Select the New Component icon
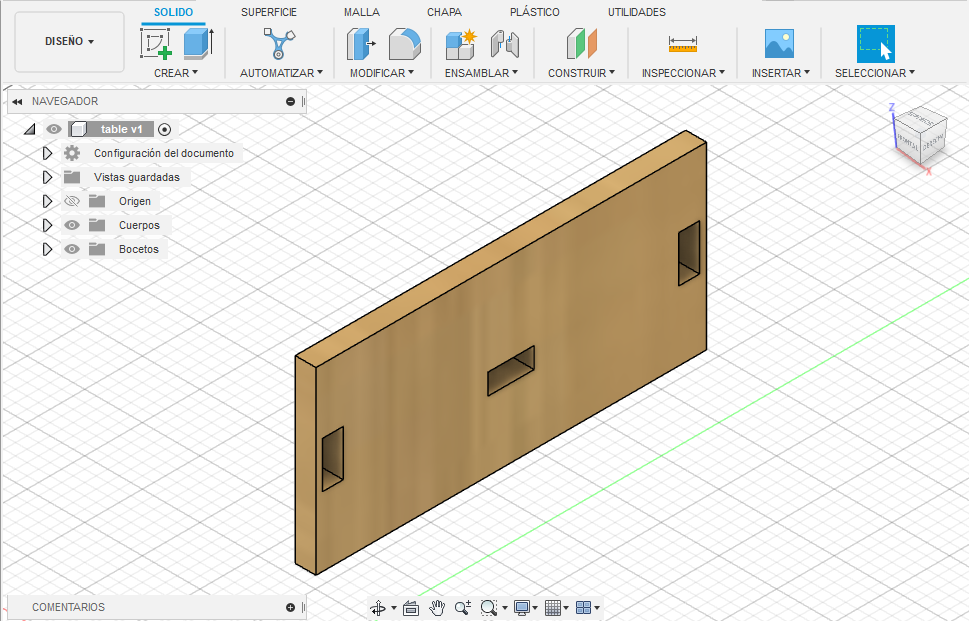The width and height of the screenshot is (969, 621). coord(461,44)
